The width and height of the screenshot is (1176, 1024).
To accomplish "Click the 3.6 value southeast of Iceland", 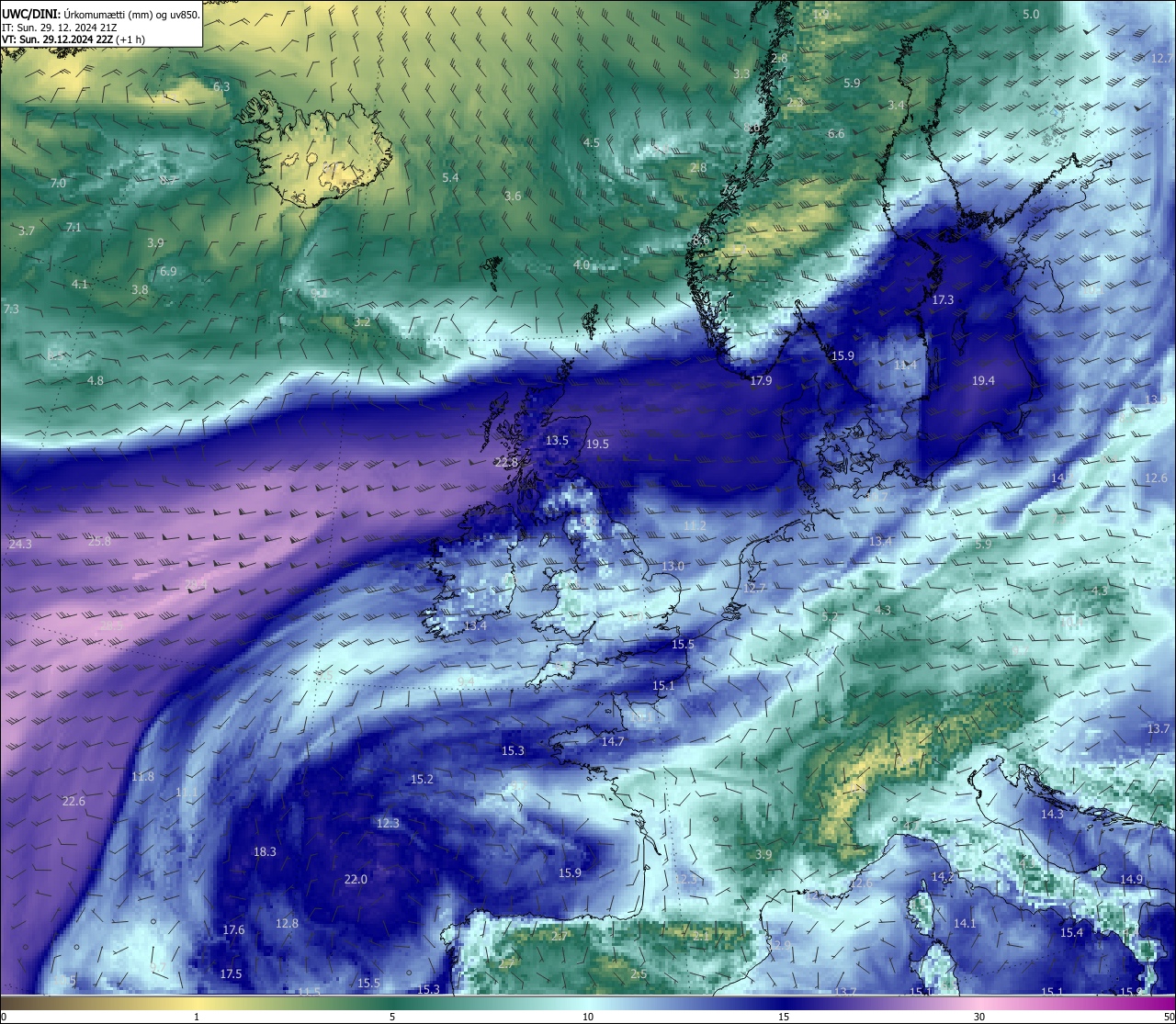I will 513,196.
